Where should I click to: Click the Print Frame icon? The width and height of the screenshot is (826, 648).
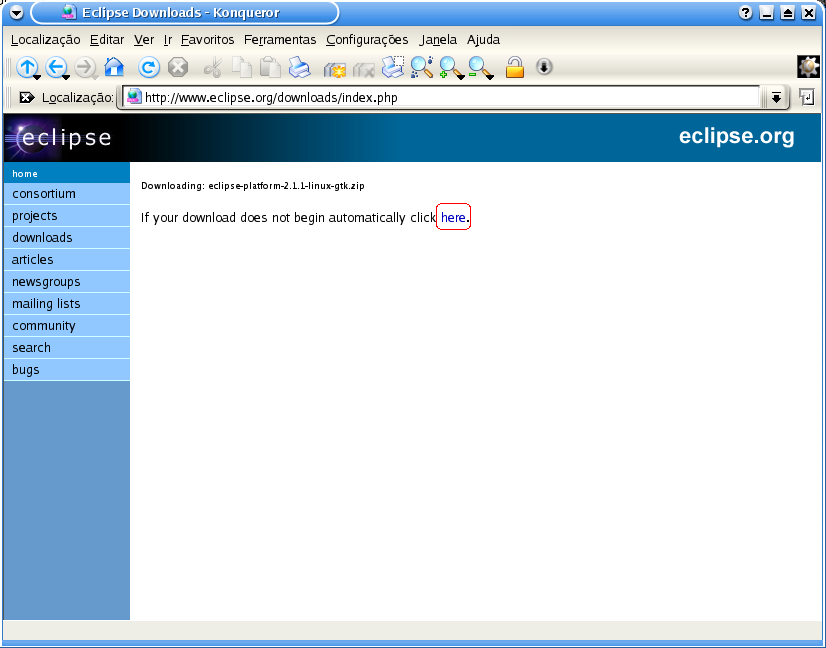click(x=393, y=67)
